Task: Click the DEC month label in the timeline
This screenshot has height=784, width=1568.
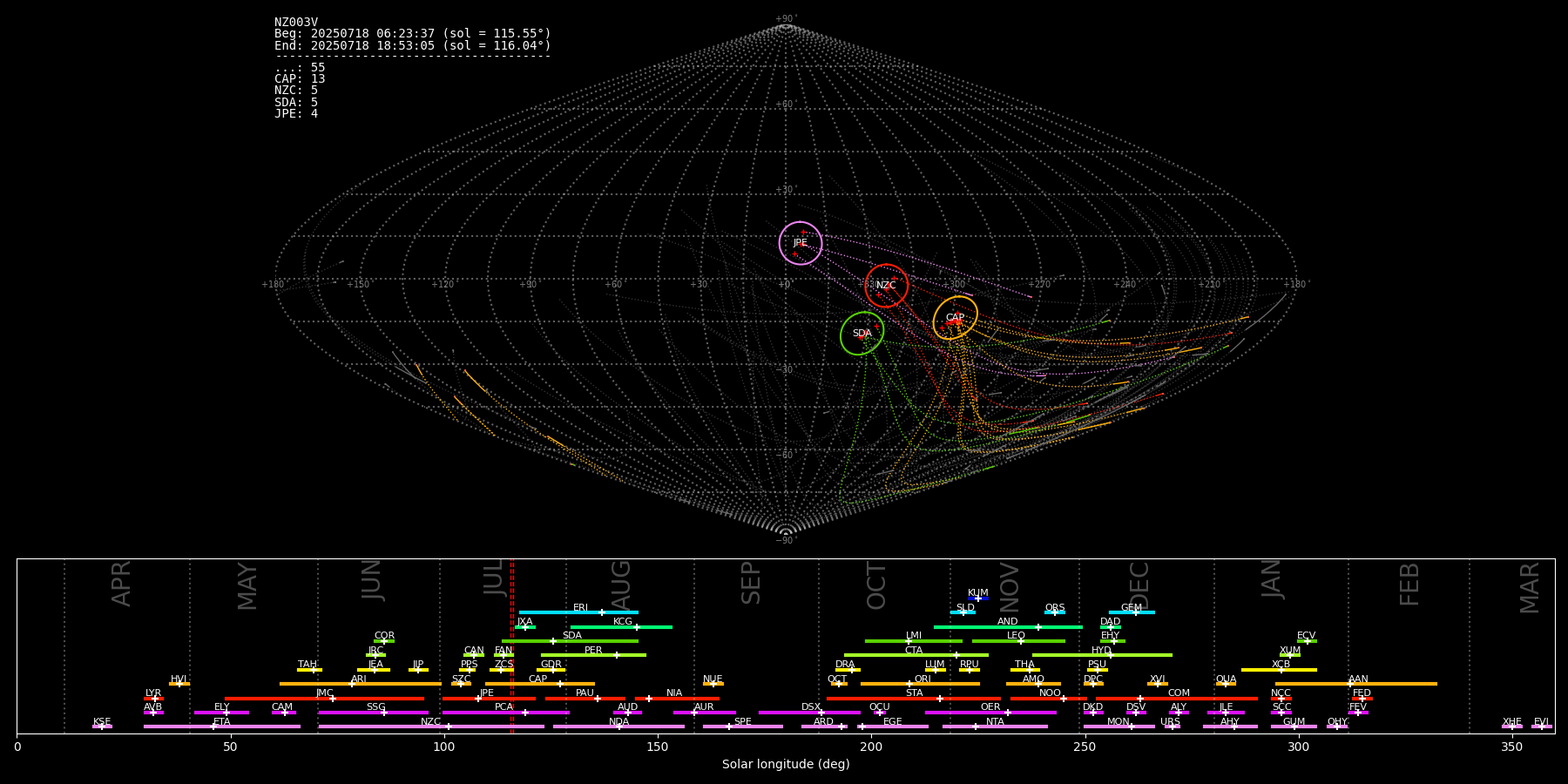Action: (x=1139, y=585)
